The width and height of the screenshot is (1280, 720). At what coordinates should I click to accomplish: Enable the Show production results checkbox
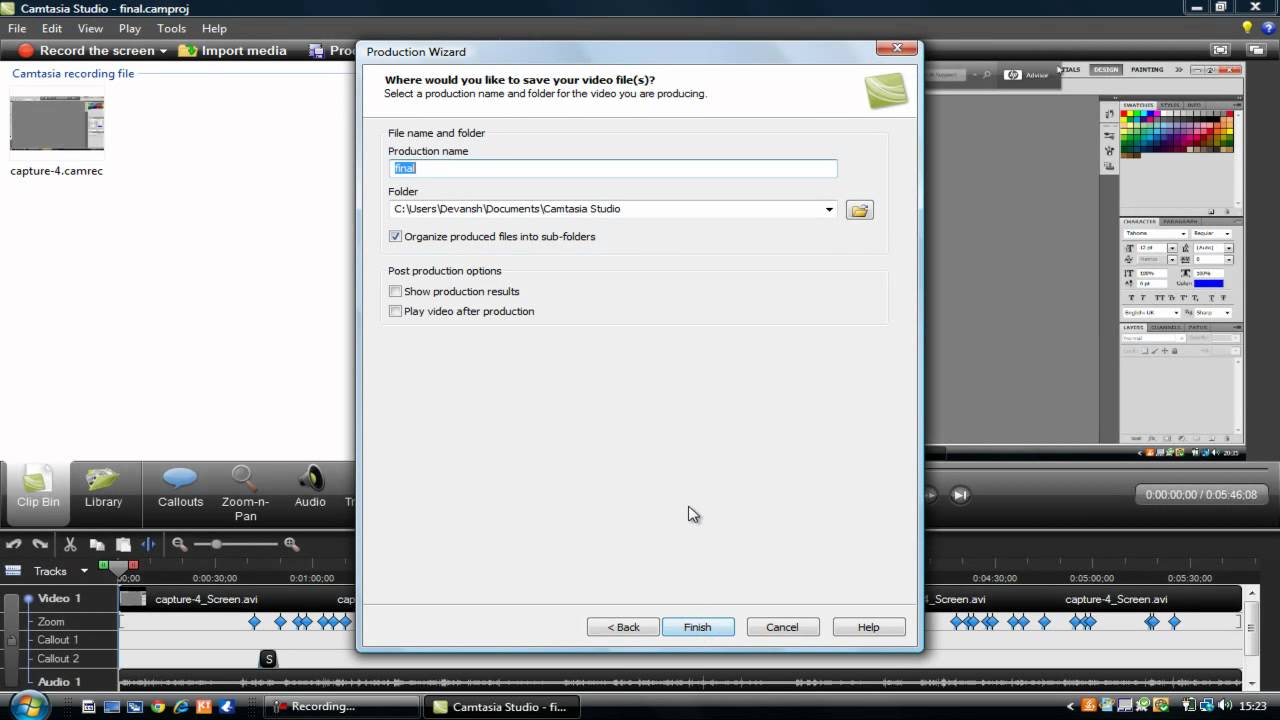[395, 292]
